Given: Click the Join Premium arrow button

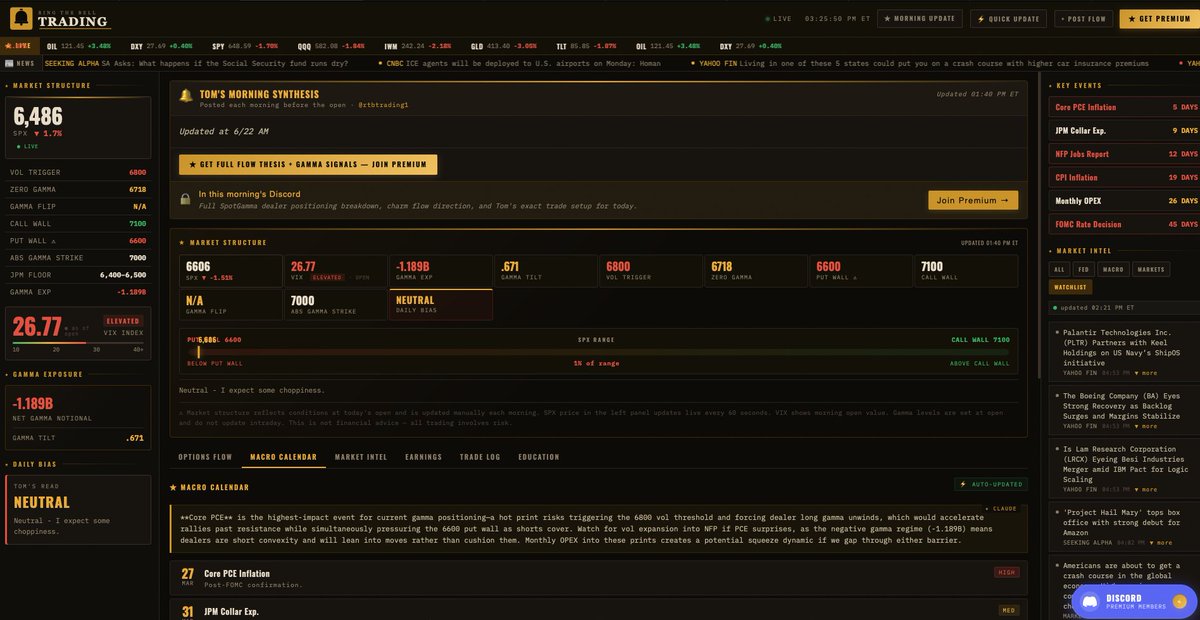Looking at the screenshot, I should (x=973, y=200).
